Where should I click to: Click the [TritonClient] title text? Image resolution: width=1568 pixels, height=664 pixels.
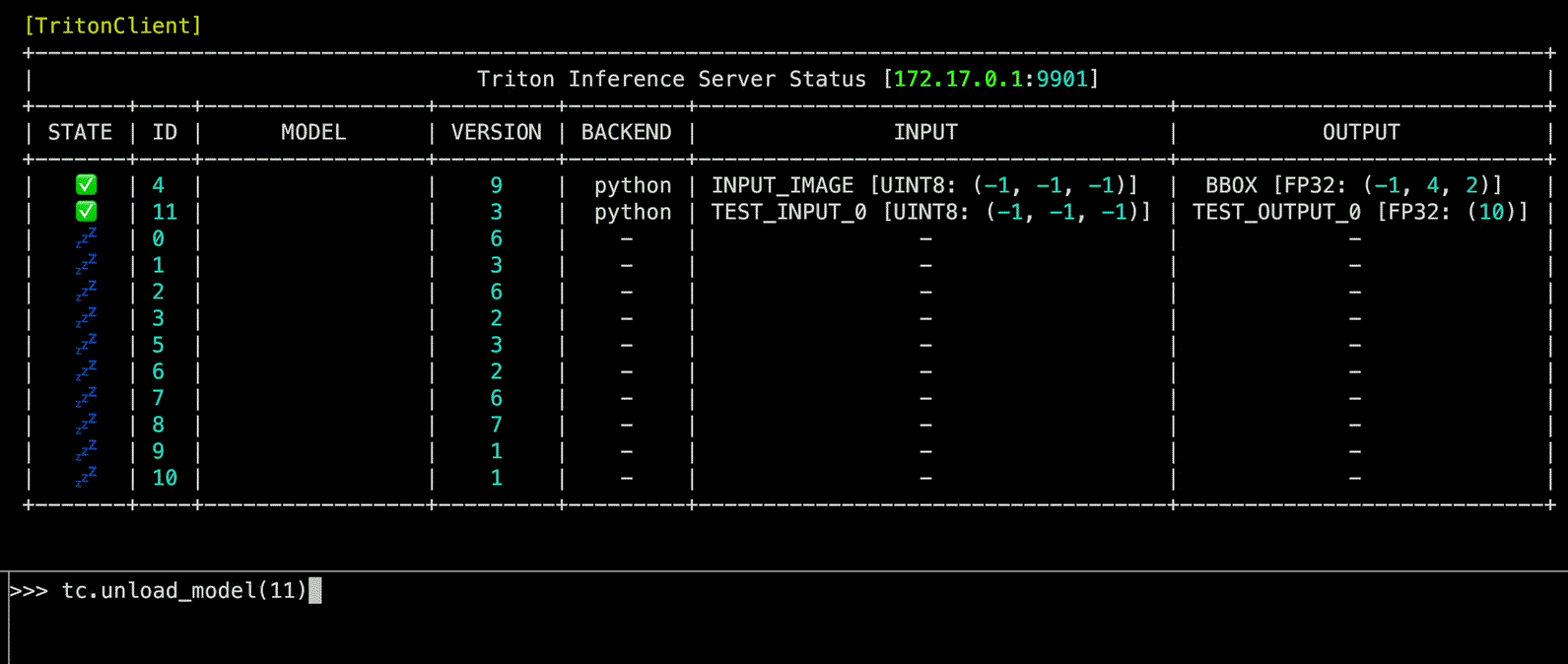tap(113, 26)
